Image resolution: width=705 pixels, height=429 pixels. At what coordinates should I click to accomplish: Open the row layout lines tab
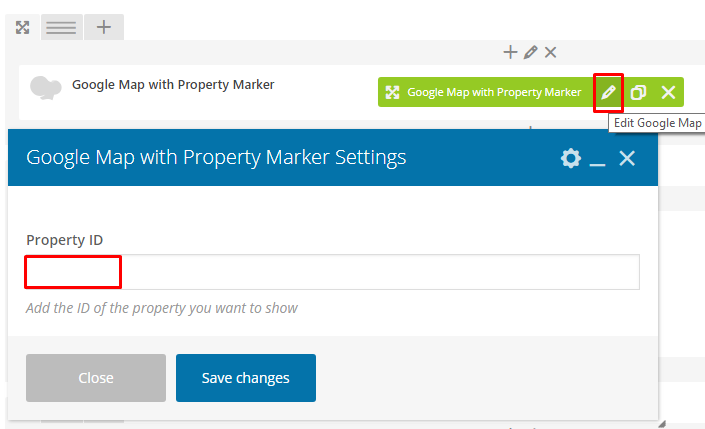point(61,27)
